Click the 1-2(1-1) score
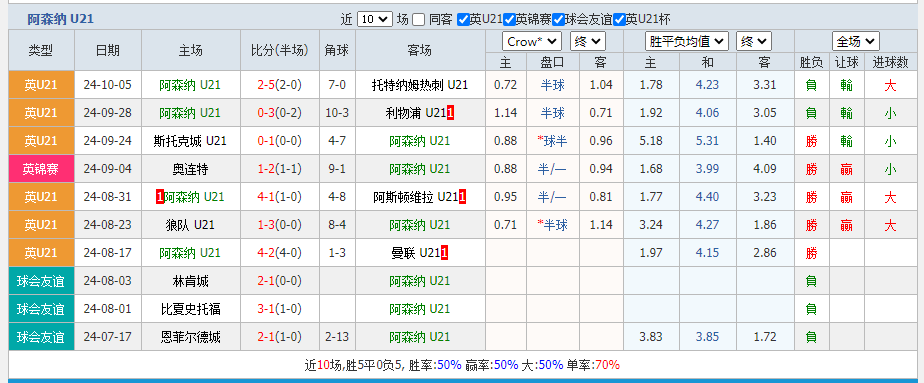The height and width of the screenshot is (383, 924). pos(279,169)
